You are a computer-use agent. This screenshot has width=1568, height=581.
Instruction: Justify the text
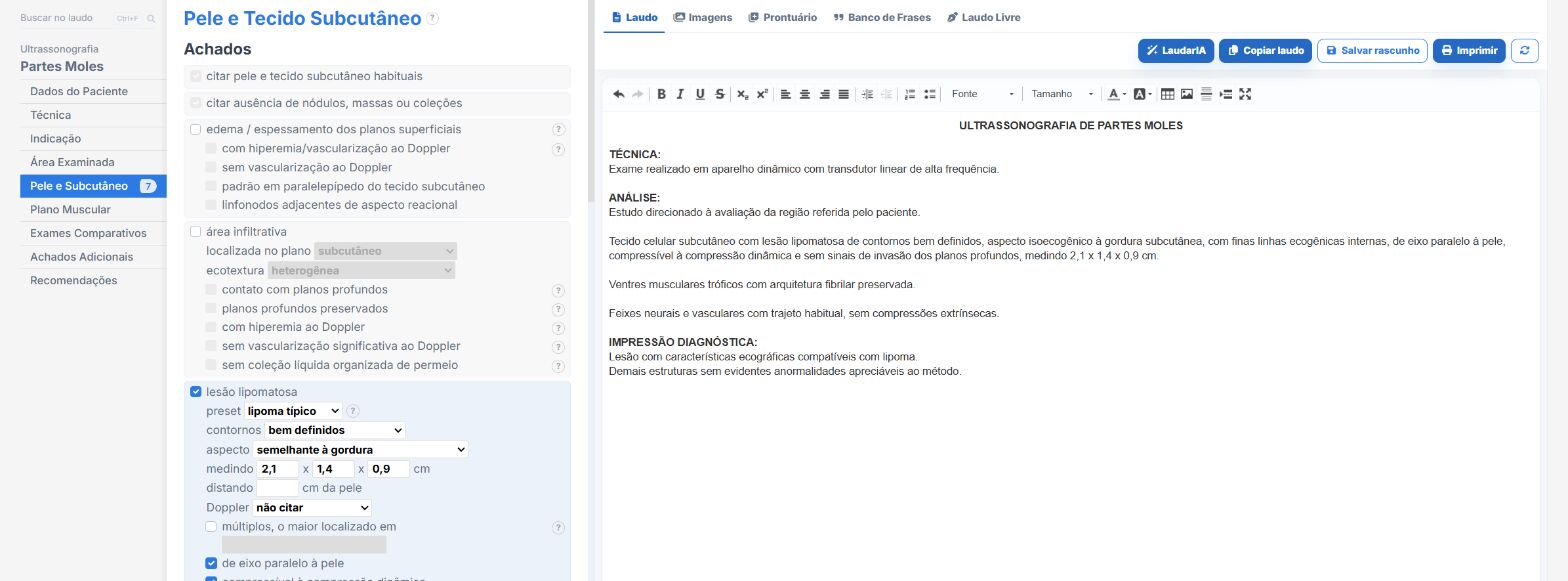(843, 94)
